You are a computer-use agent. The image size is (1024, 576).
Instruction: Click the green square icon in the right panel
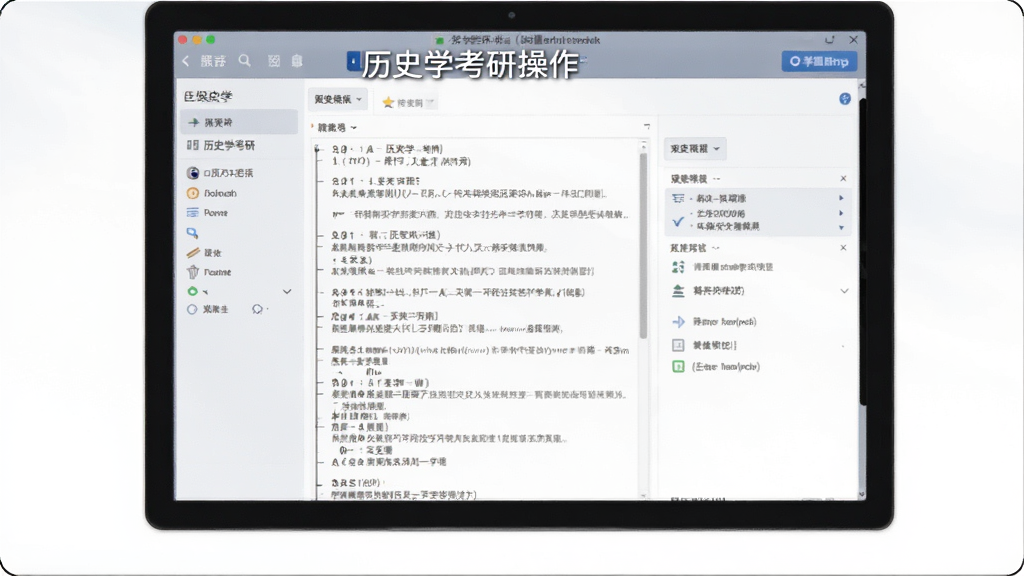tap(678, 366)
